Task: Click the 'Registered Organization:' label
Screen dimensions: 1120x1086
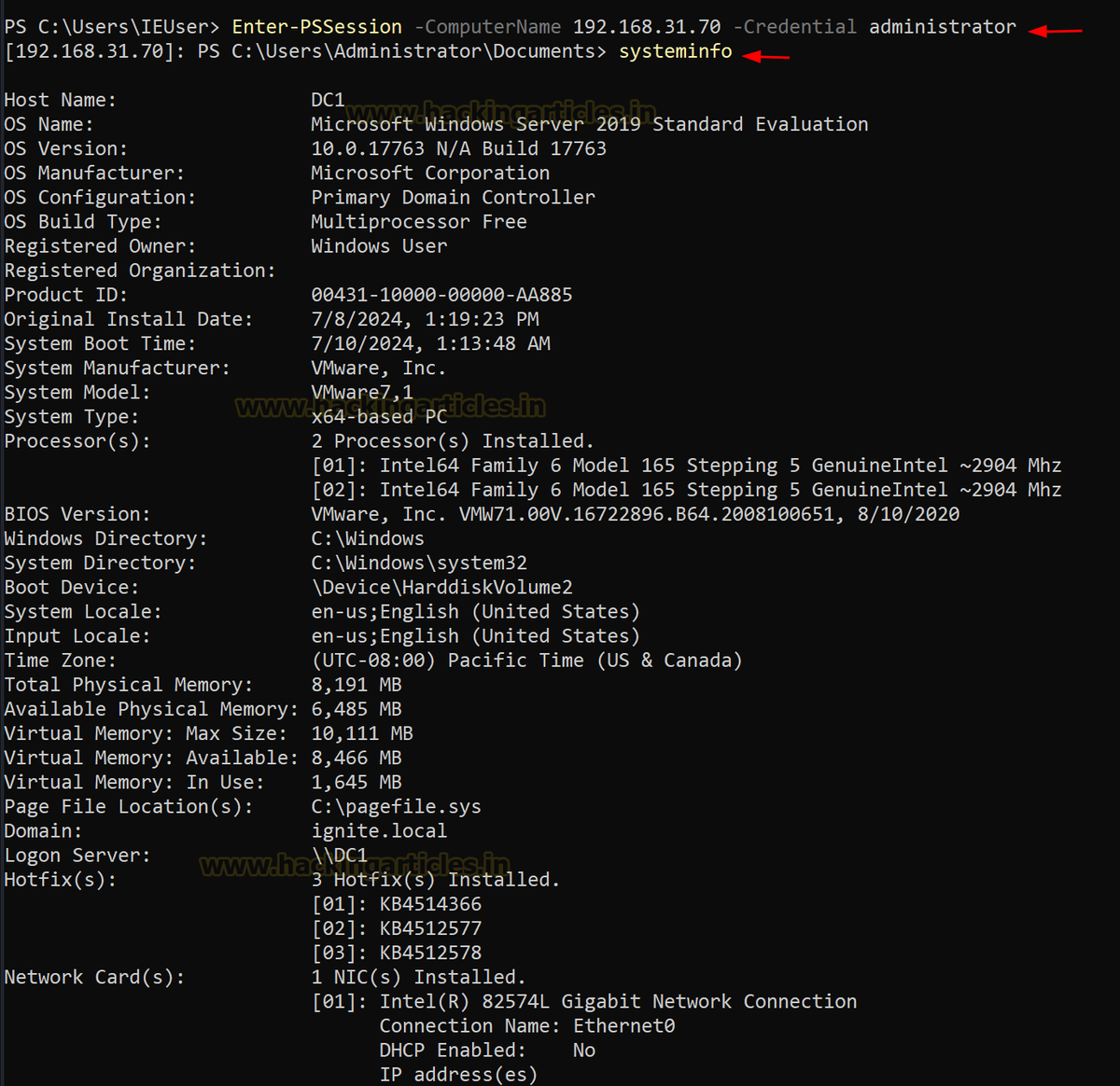Action: [x=140, y=271]
